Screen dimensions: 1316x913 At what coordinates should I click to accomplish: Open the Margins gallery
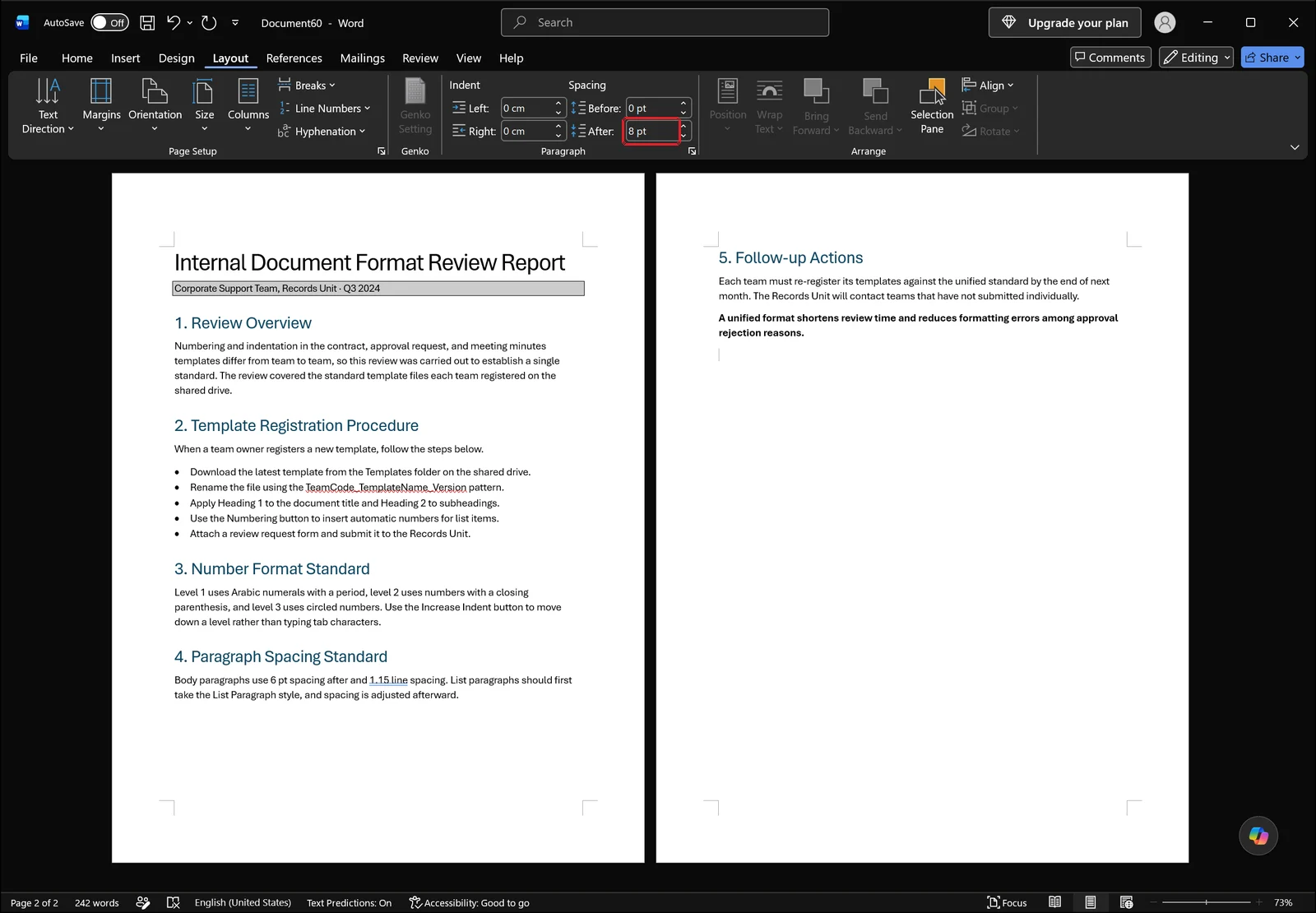coord(101,106)
